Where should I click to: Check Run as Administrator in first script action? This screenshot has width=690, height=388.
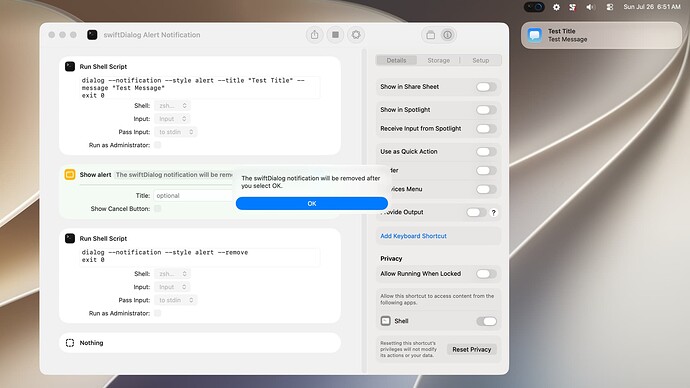pyautogui.click(x=158, y=145)
